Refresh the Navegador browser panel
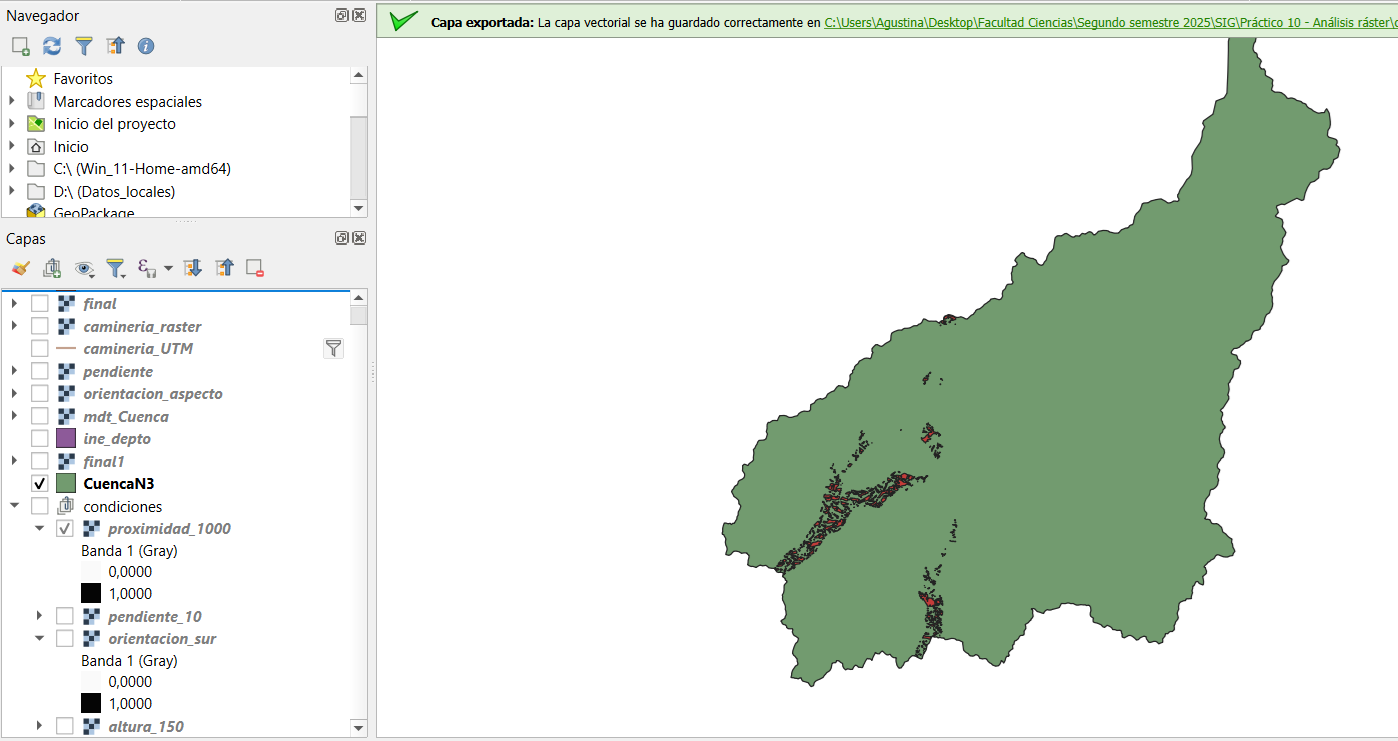 52,46
